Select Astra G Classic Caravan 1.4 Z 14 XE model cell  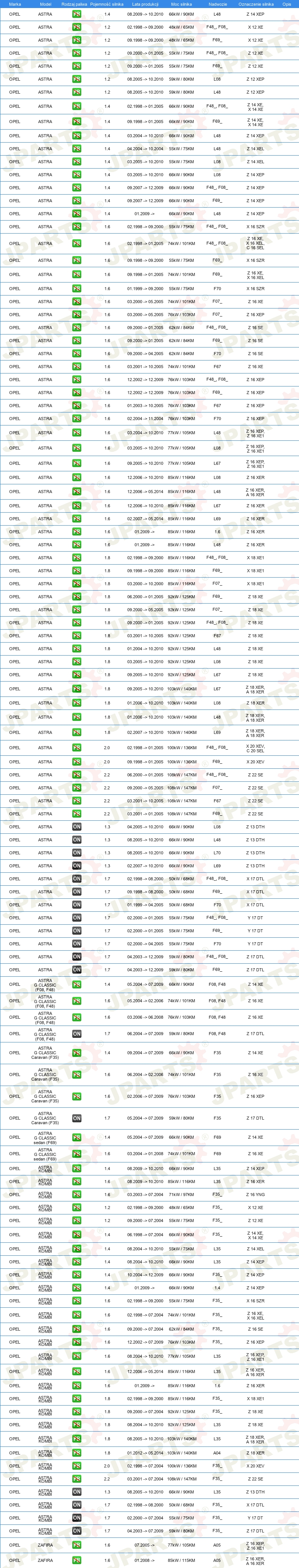tap(45, 1052)
